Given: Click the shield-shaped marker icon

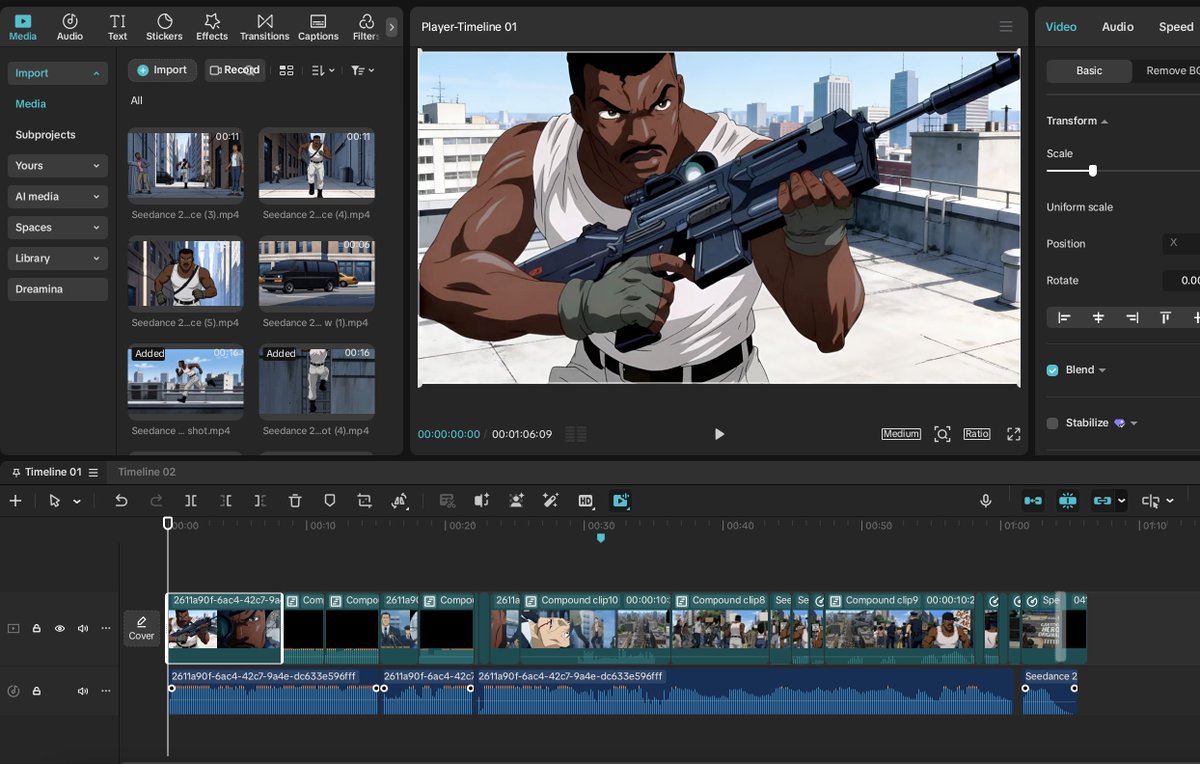Looking at the screenshot, I should tap(330, 501).
